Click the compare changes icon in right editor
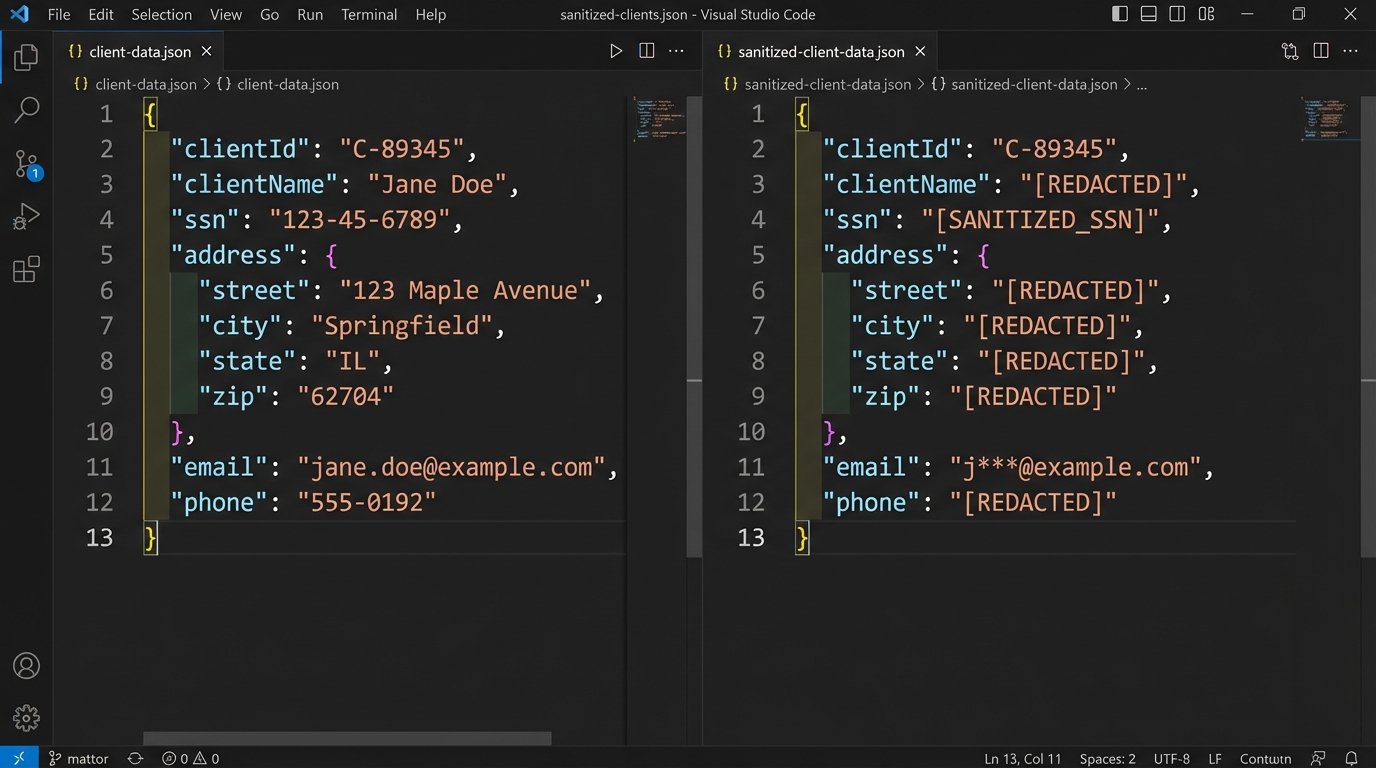Viewport: 1376px width, 768px height. click(x=1290, y=51)
